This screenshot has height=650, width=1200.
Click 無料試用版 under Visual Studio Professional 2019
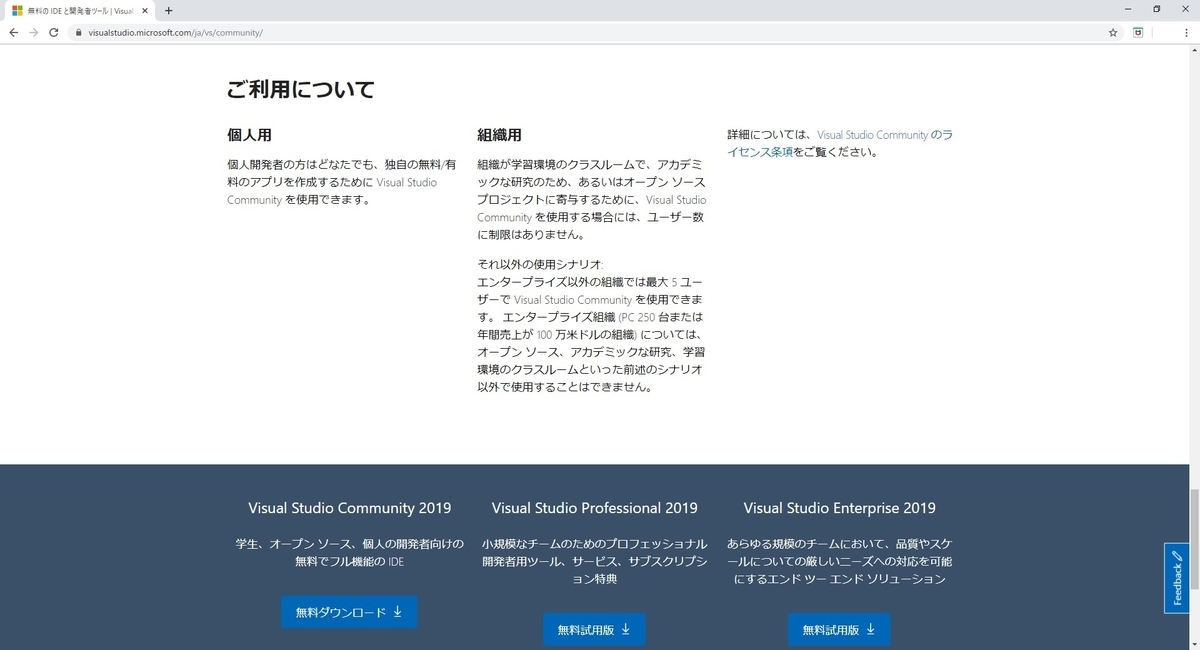594,630
